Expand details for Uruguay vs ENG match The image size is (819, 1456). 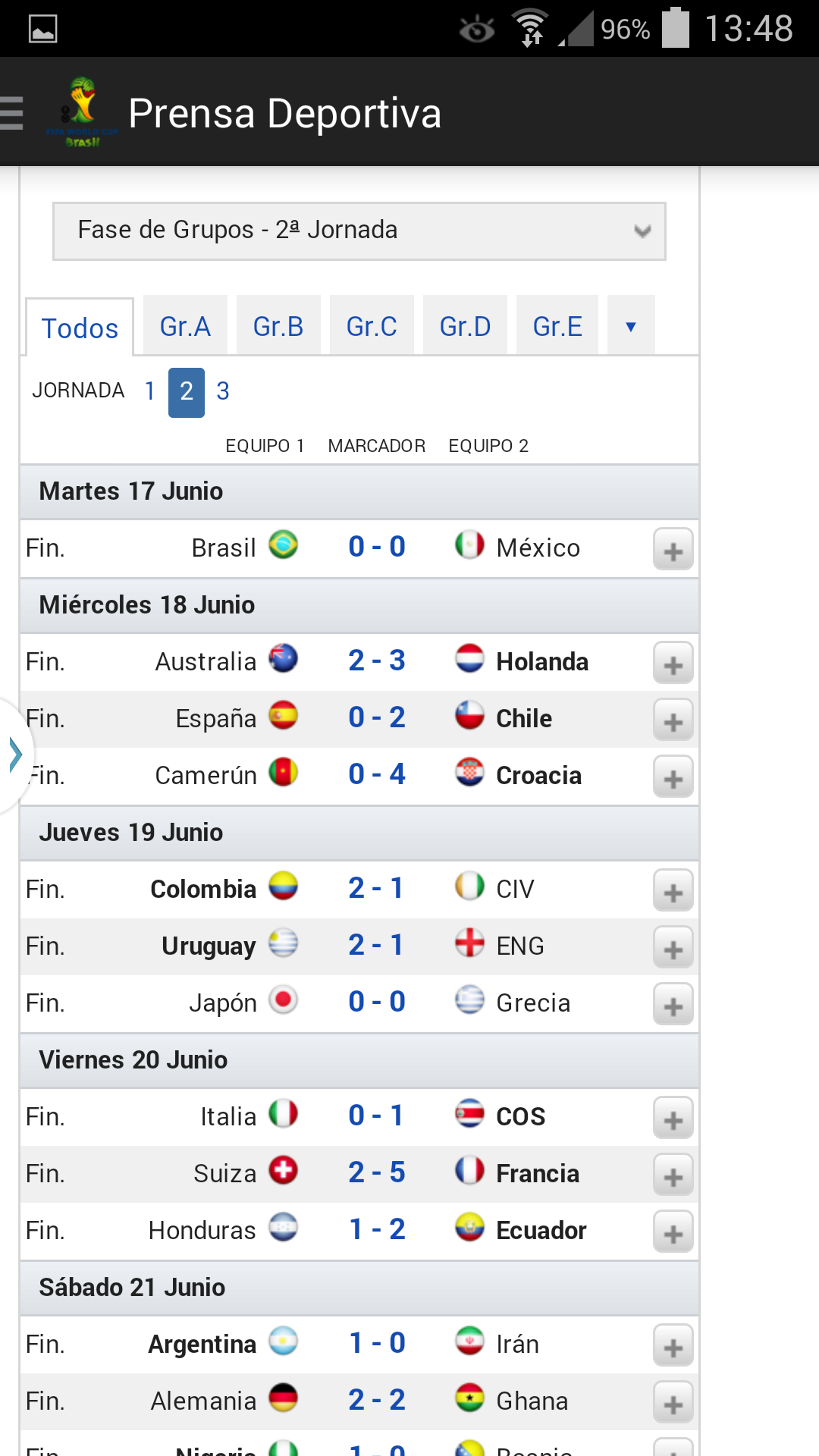click(x=673, y=948)
